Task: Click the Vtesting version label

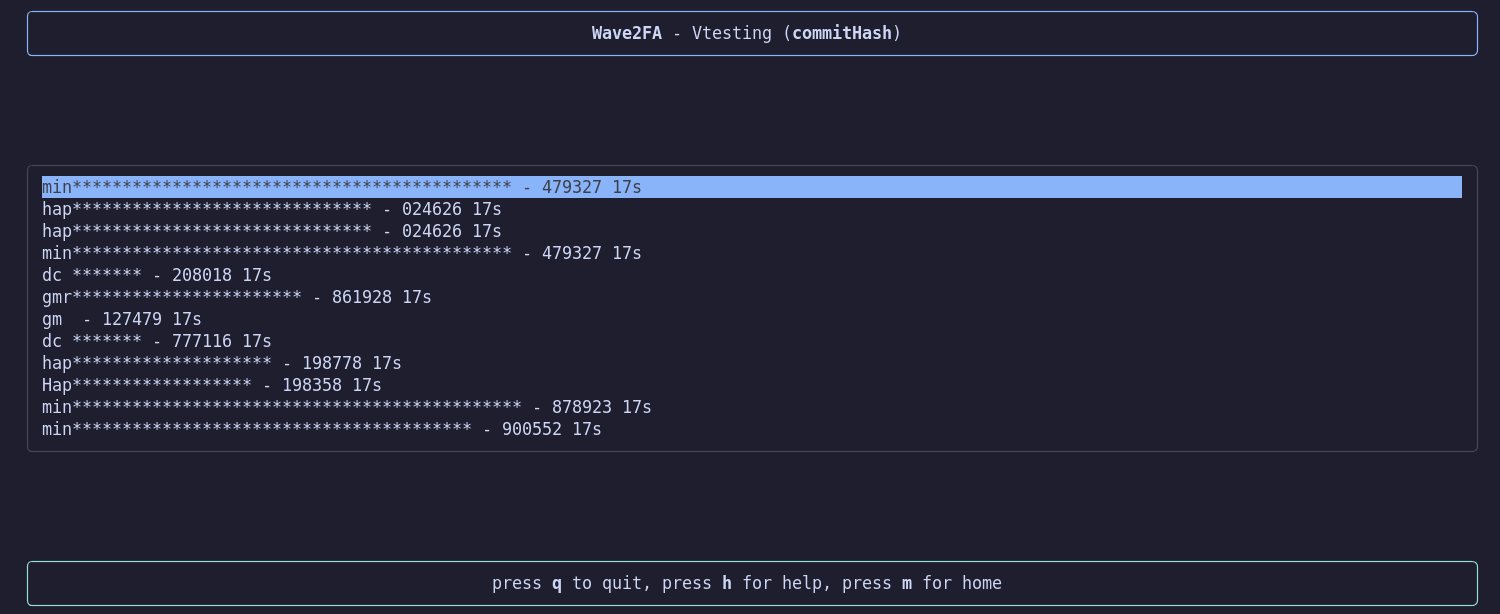Action: click(731, 33)
